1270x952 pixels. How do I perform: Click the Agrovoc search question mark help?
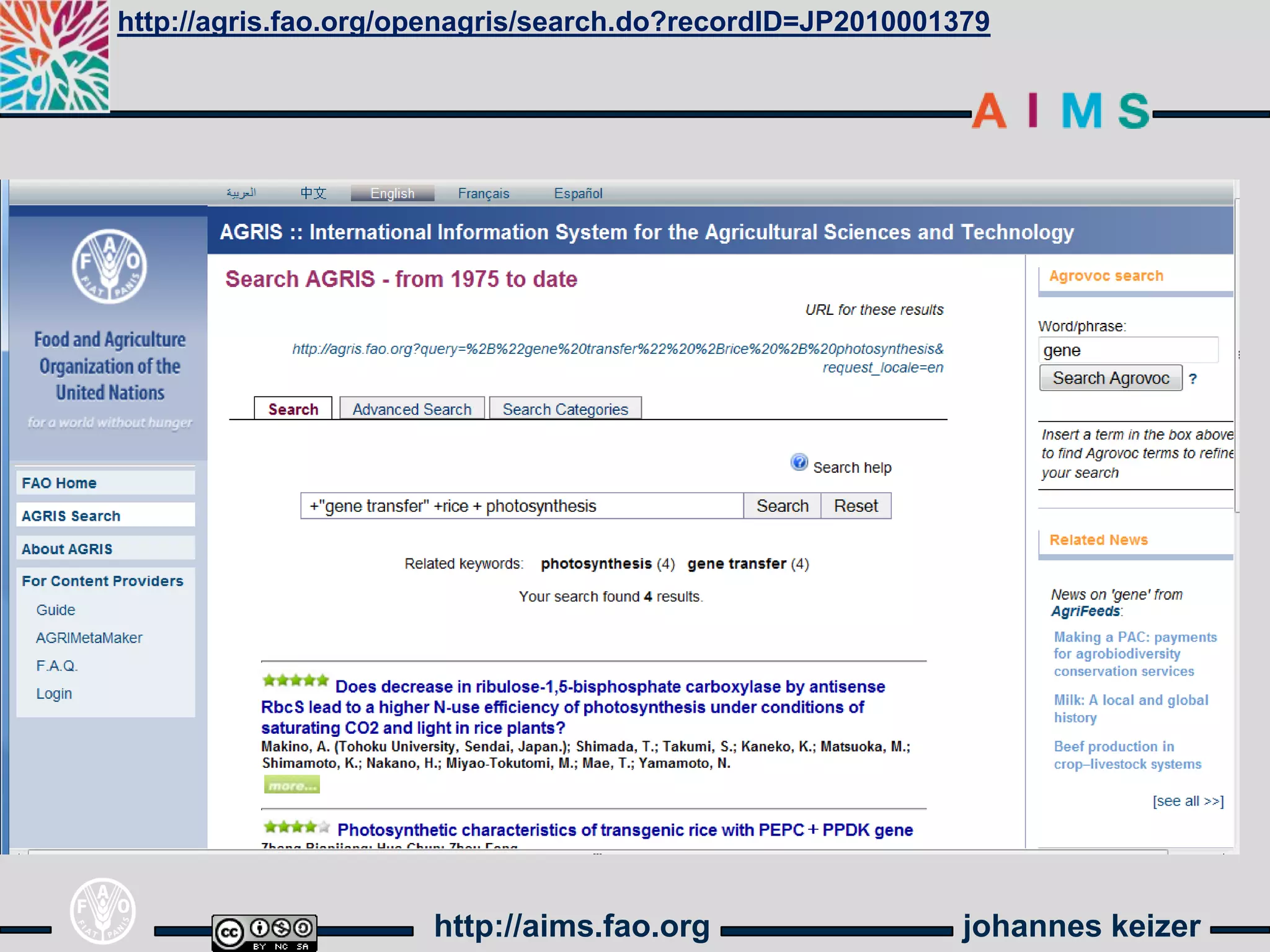pyautogui.click(x=1192, y=379)
